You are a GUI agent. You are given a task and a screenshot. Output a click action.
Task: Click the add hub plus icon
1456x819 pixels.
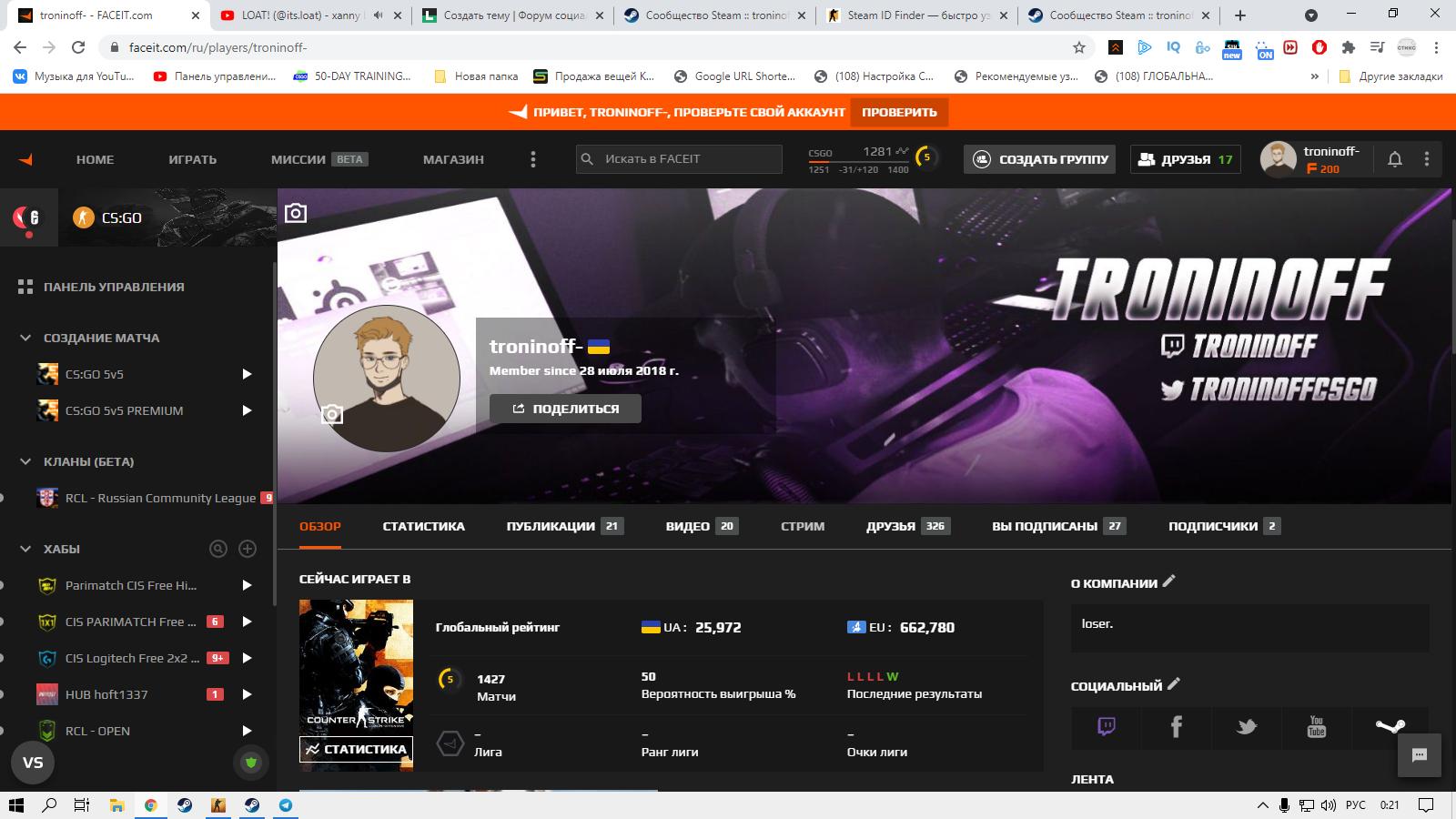pyautogui.click(x=247, y=549)
